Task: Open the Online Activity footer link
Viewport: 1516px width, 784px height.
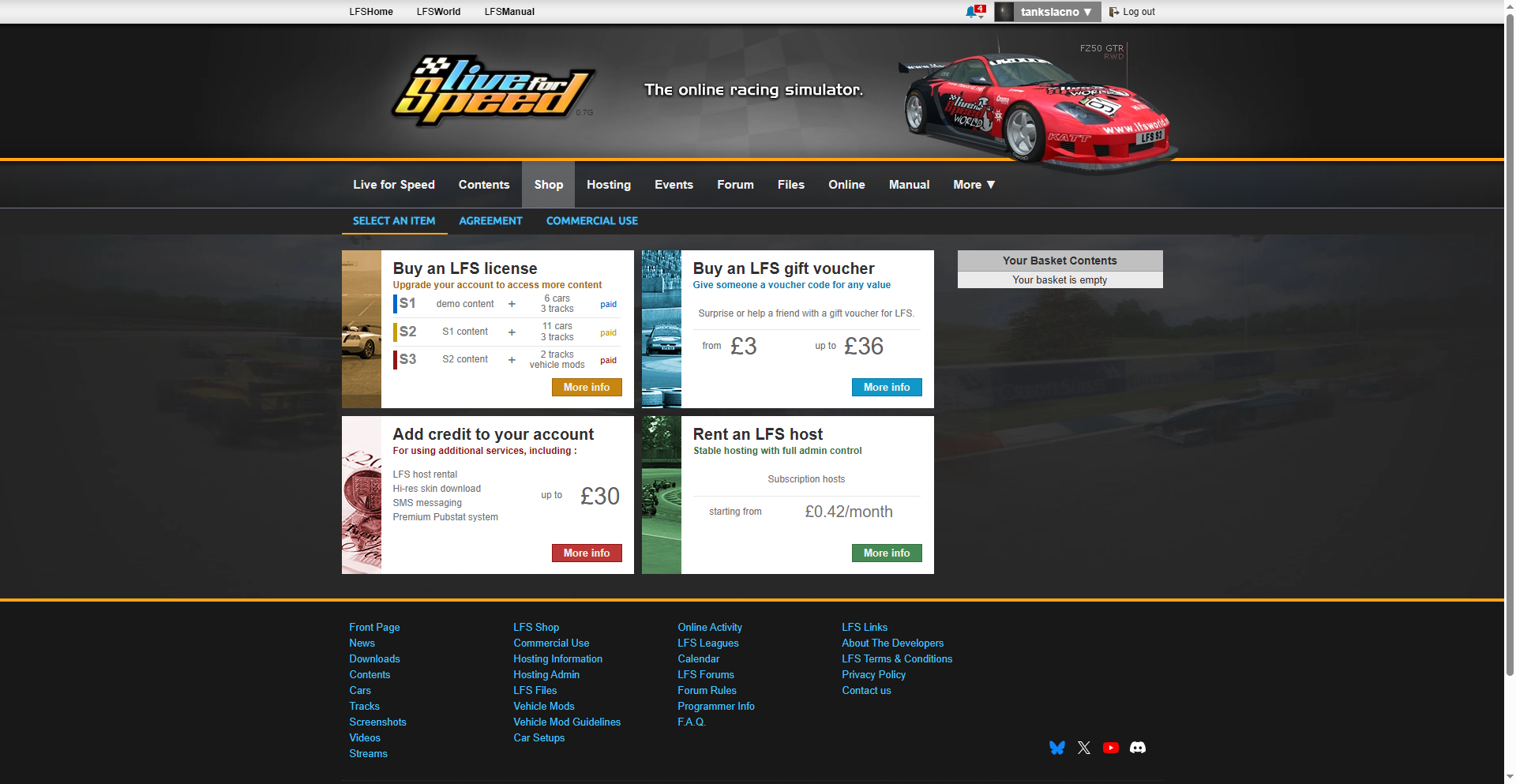Action: coord(710,628)
